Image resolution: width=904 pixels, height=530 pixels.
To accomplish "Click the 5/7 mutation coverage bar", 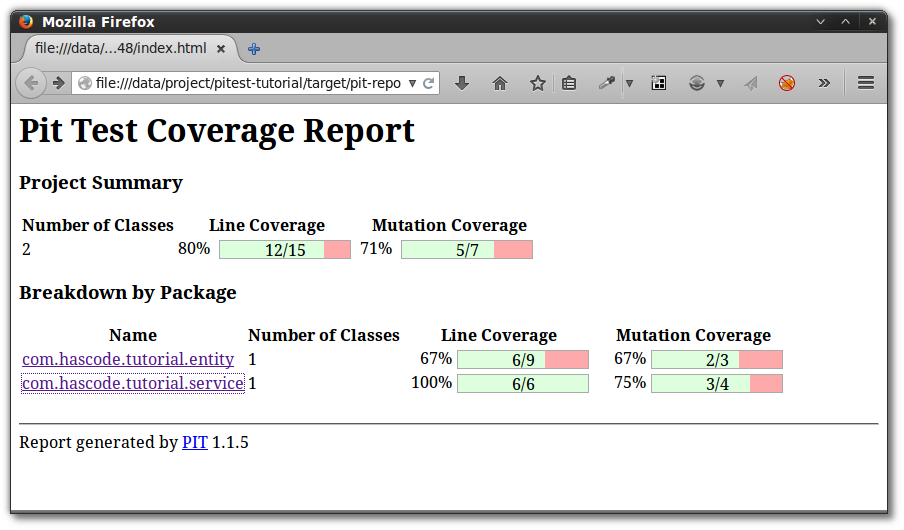I will tap(467, 250).
